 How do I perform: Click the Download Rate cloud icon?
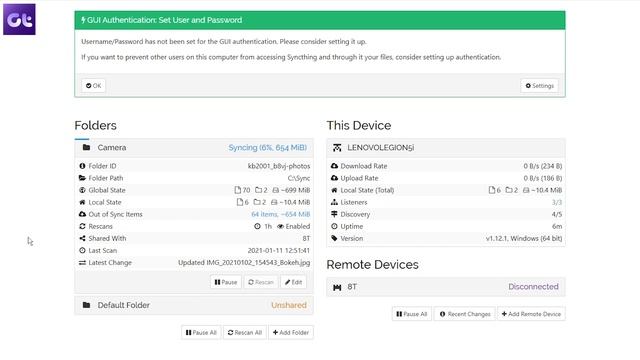(334, 166)
